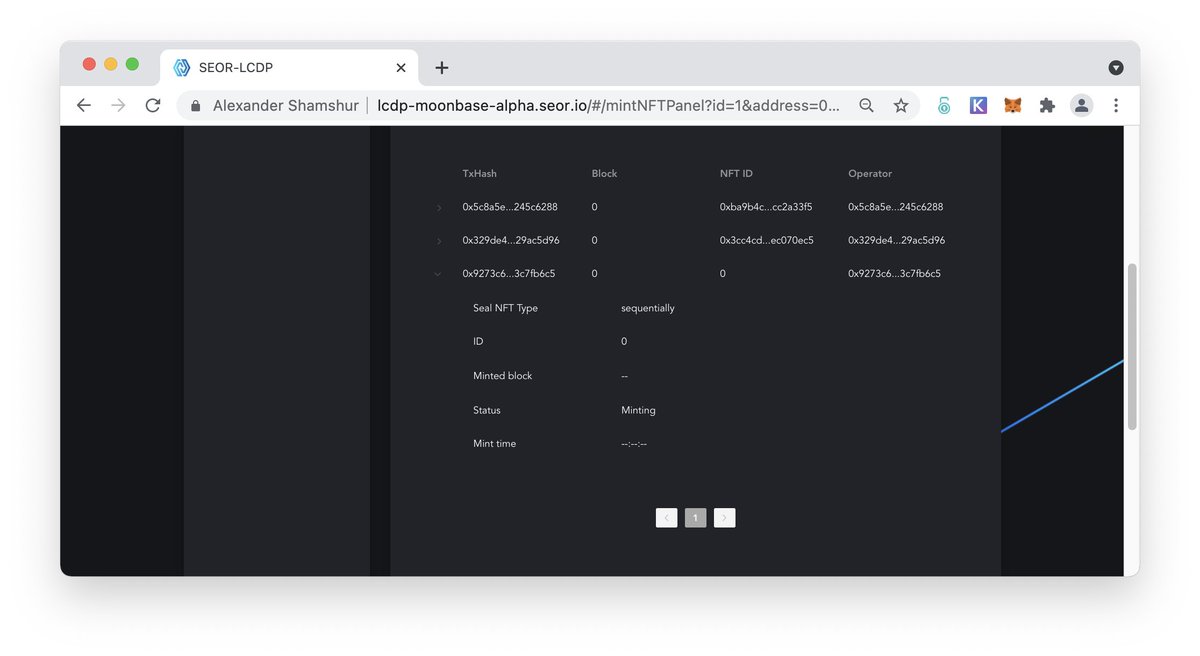Open the Chrome profile avatar

1082,105
